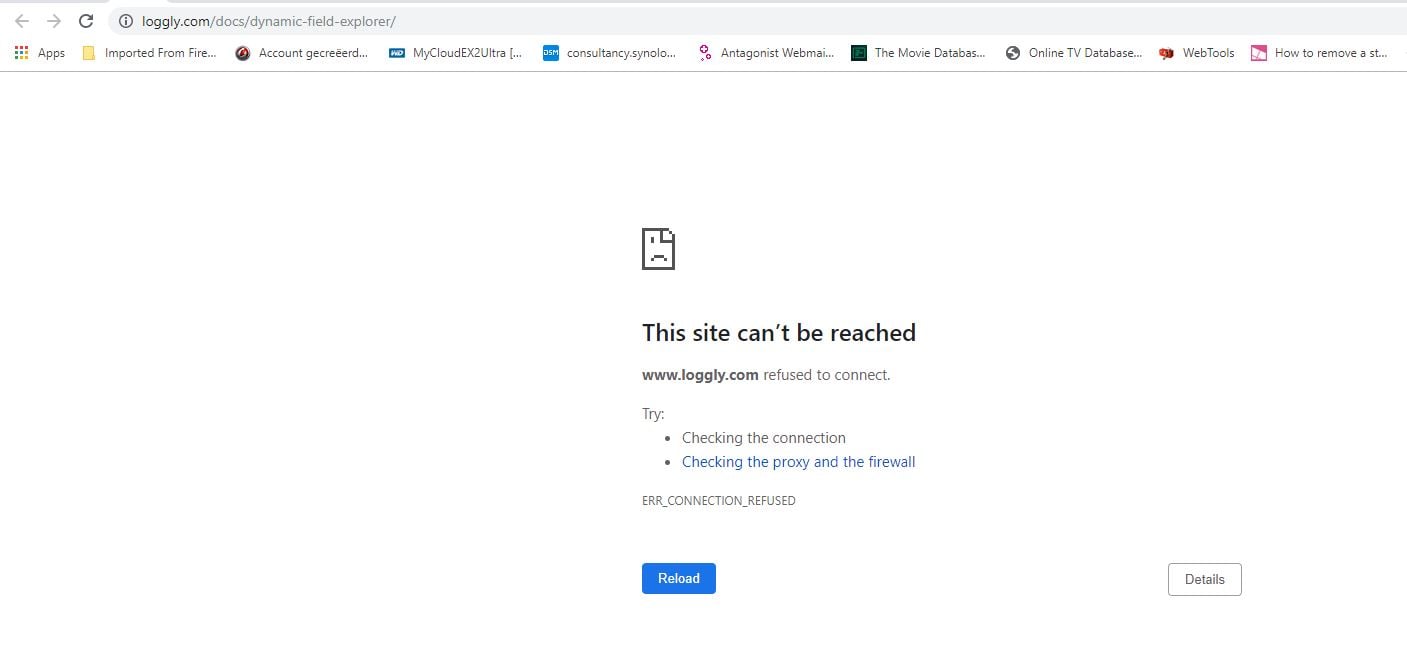Click the Try: label

click(653, 414)
